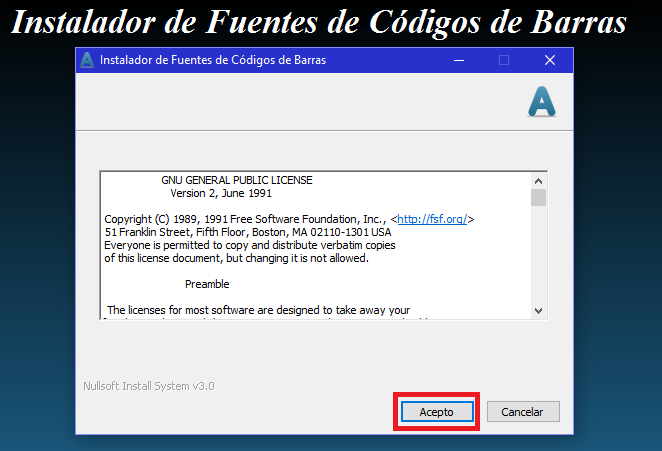Viewport: 662px width, 451px height.
Task: Click the window title text in title bar
Action: (212, 60)
